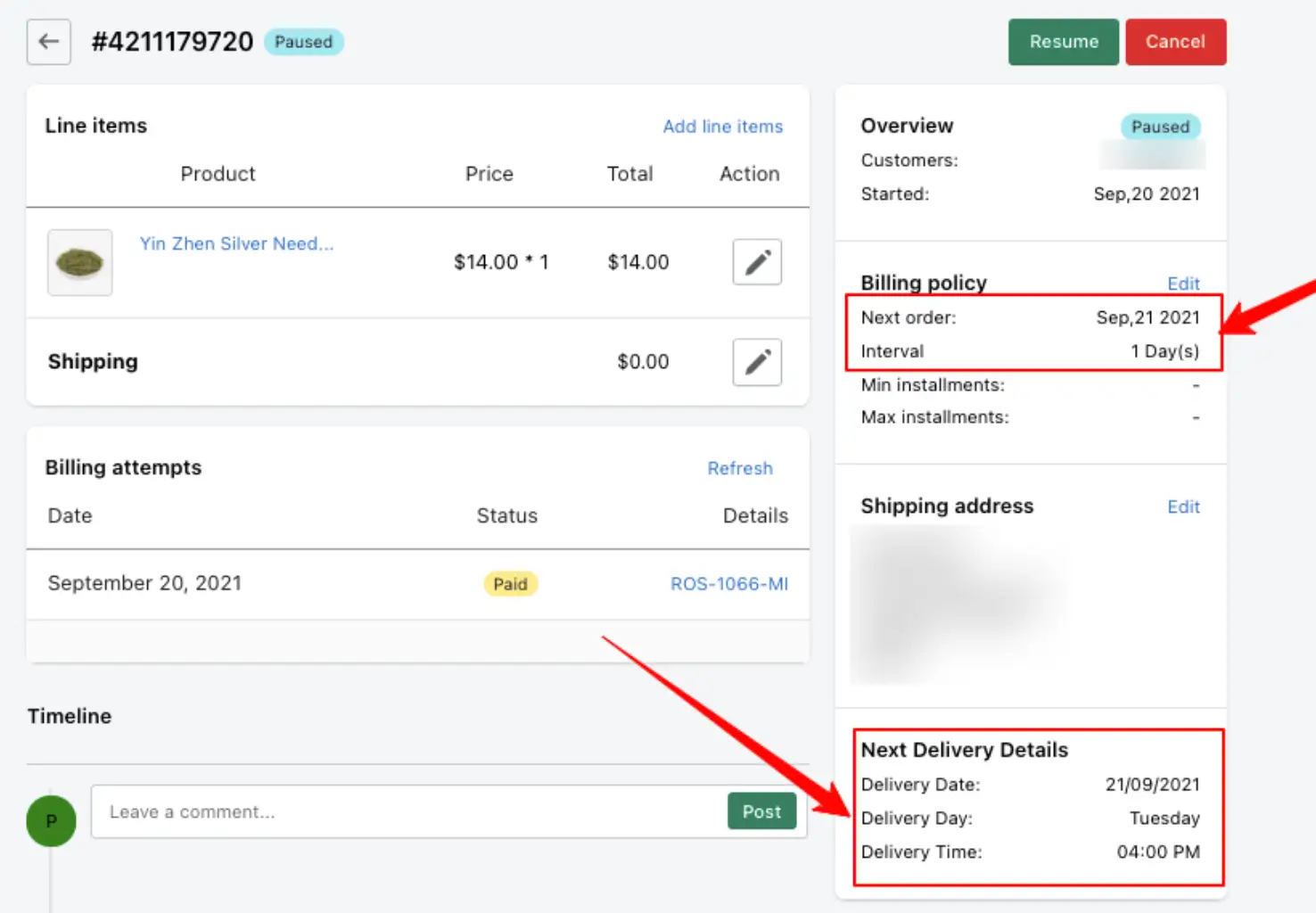Click the Shipping address heading
This screenshot has width=1316, height=913.
(x=947, y=506)
